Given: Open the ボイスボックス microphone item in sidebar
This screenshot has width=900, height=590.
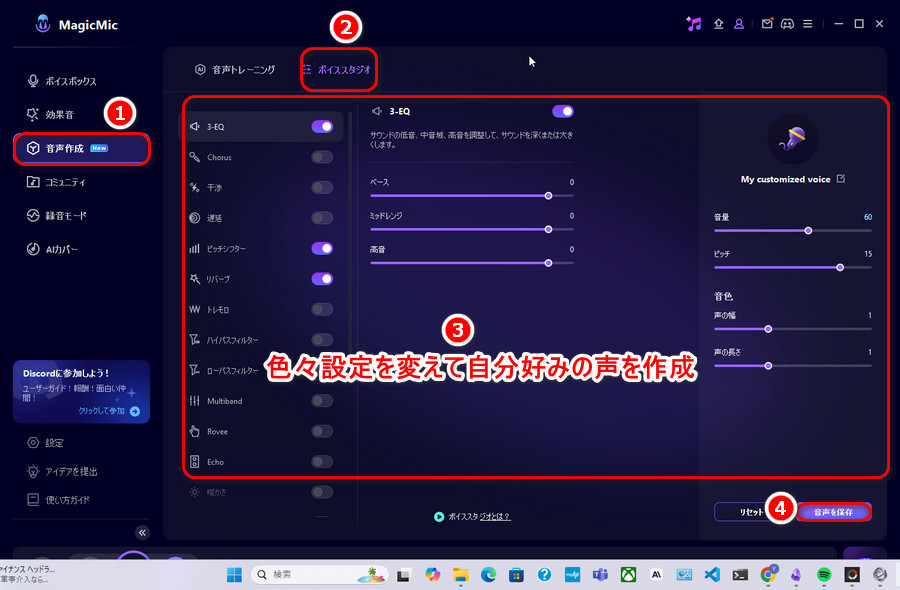Looking at the screenshot, I should coord(34,81).
